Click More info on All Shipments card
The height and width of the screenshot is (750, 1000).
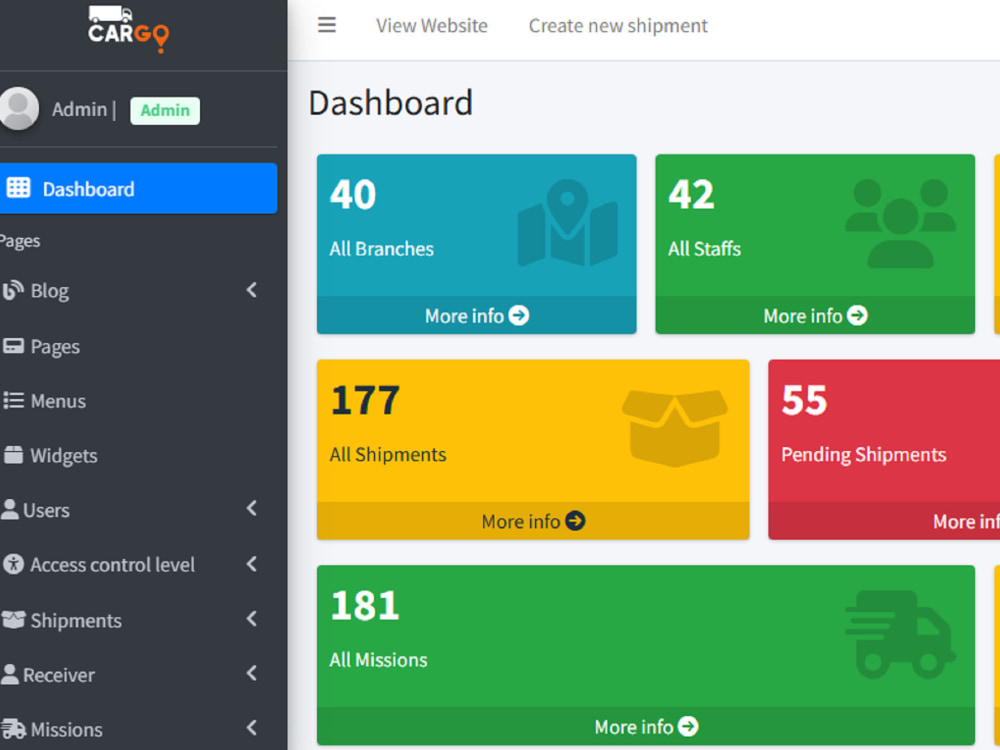tap(533, 521)
